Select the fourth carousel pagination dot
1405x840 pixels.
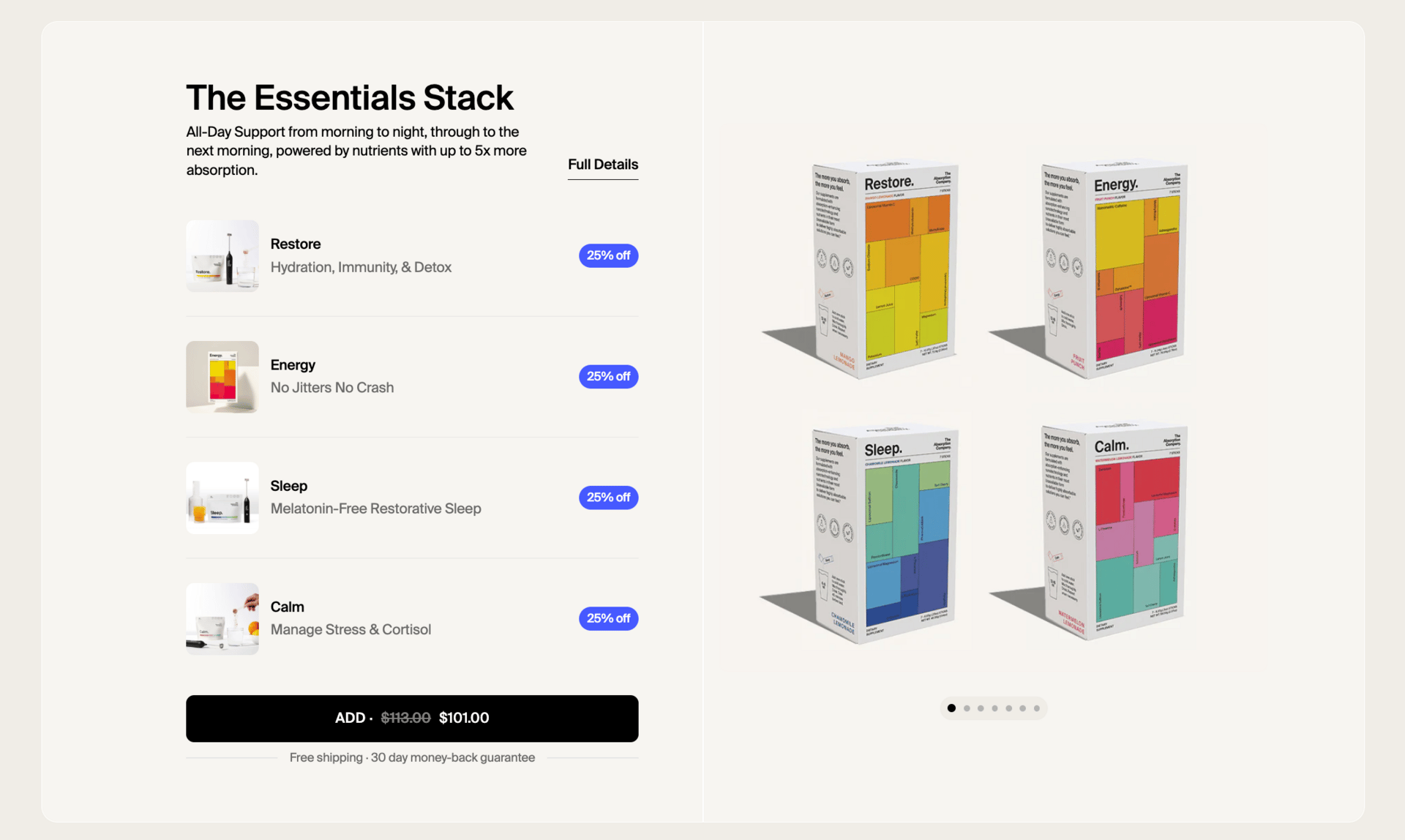pyautogui.click(x=994, y=708)
